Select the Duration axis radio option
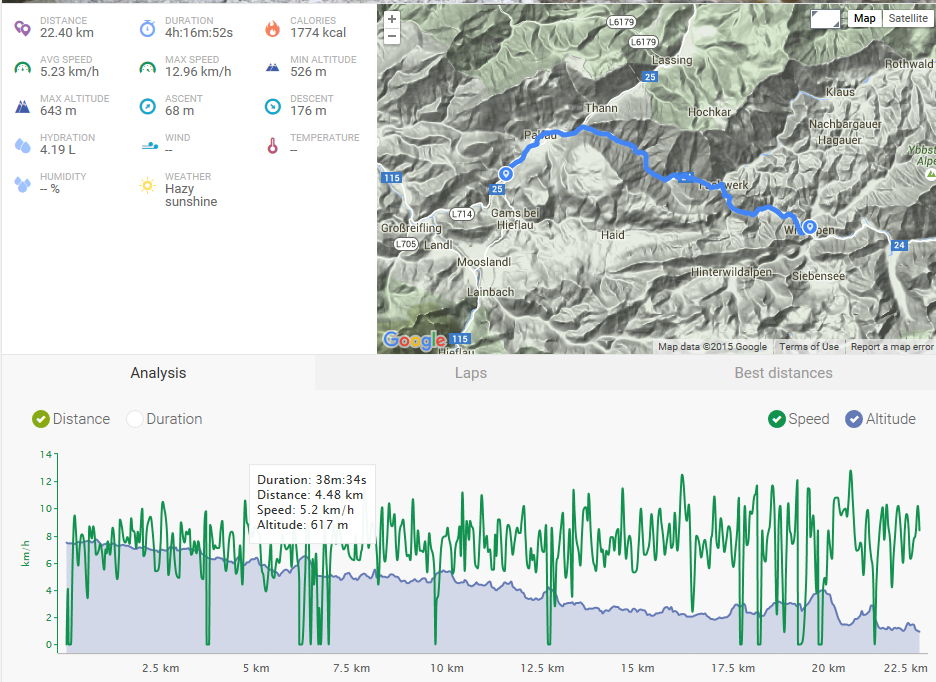The width and height of the screenshot is (936, 682). [x=135, y=419]
